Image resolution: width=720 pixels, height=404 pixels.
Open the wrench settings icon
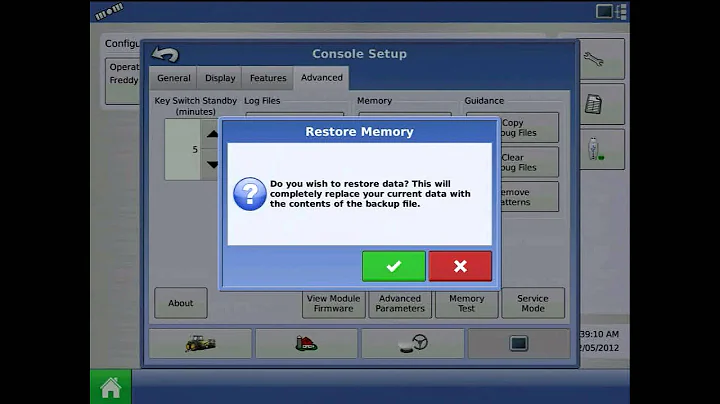(602, 59)
